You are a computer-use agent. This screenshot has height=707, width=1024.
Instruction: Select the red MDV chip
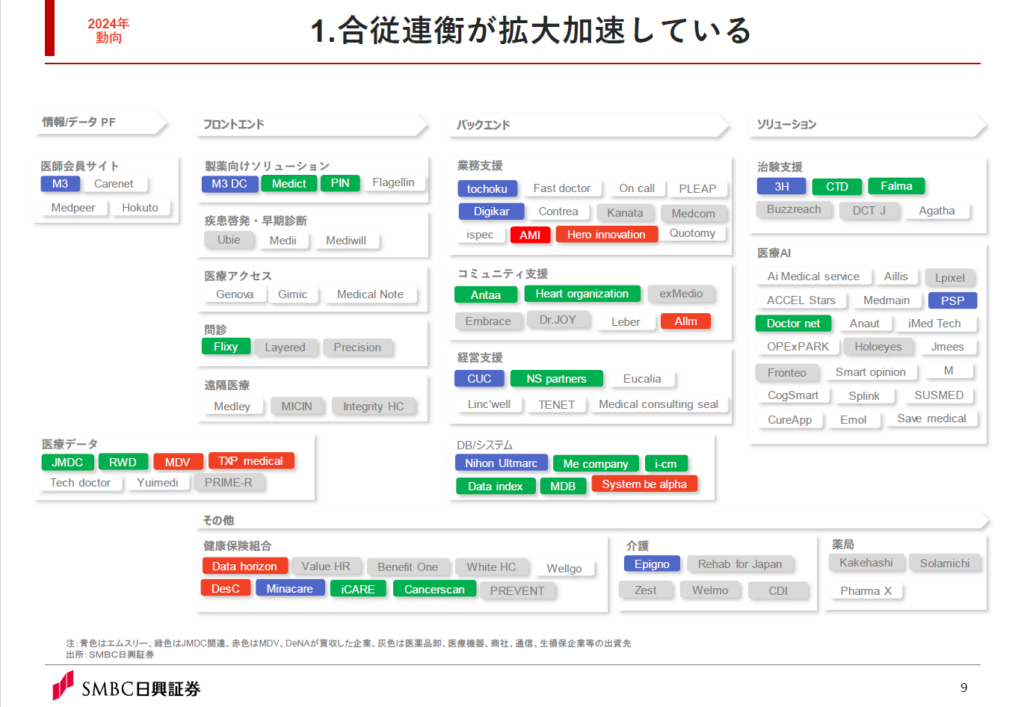[x=178, y=462]
